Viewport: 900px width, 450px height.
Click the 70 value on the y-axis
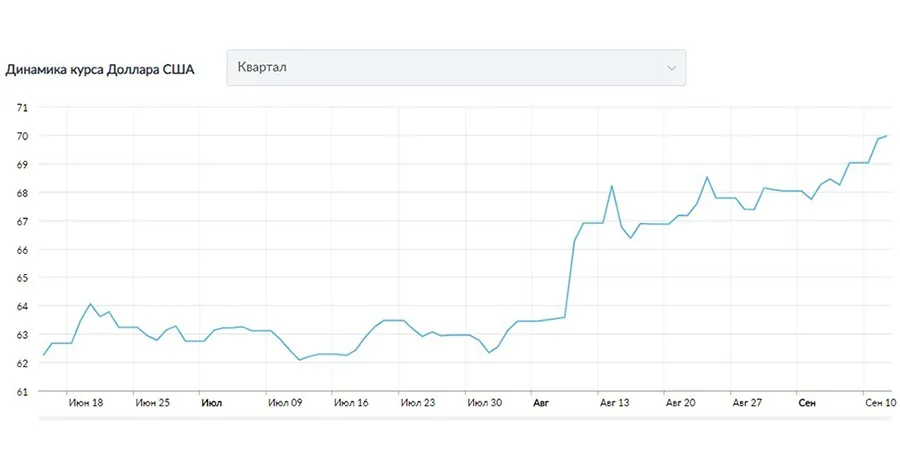coord(22,136)
